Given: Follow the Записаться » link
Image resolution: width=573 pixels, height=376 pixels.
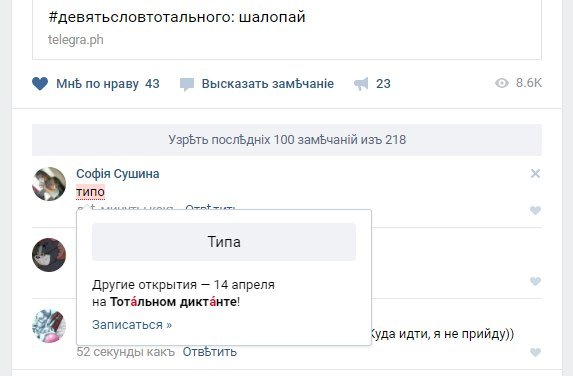Looking at the screenshot, I should 132,324.
